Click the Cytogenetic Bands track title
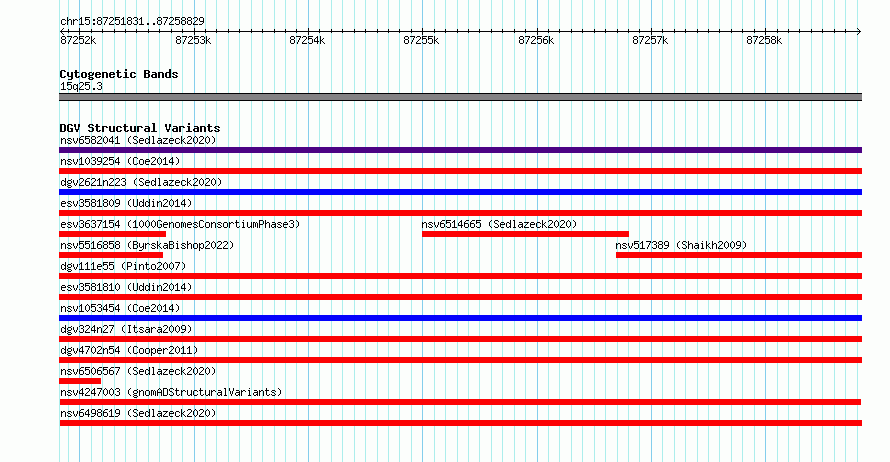The width and height of the screenshot is (890, 462). [x=119, y=74]
